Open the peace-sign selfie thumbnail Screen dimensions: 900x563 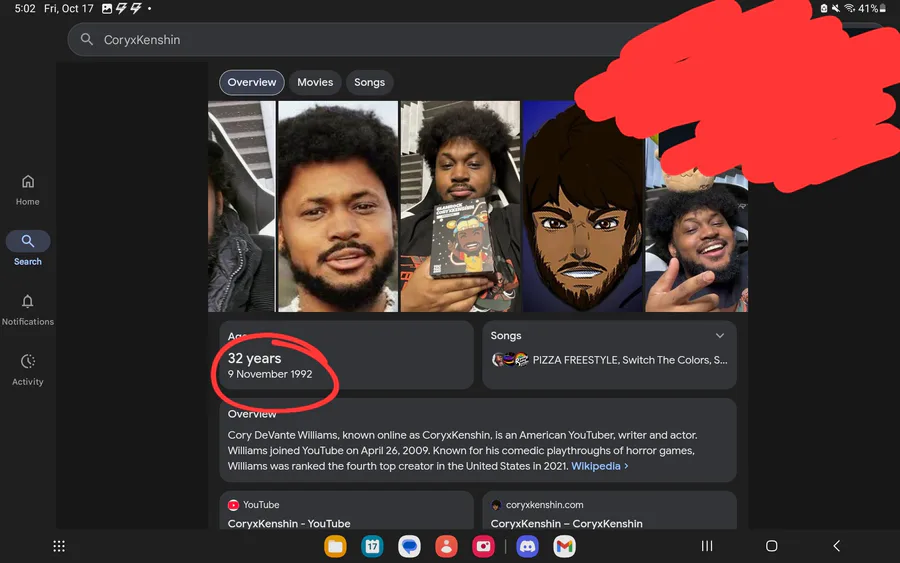point(696,241)
